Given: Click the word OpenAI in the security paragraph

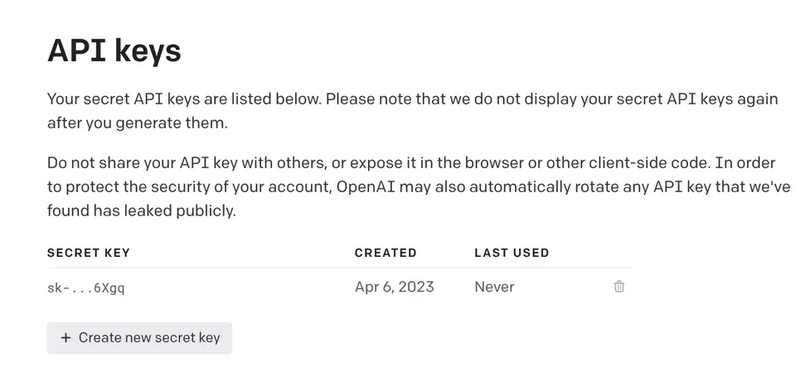Looking at the screenshot, I should click(365, 187).
